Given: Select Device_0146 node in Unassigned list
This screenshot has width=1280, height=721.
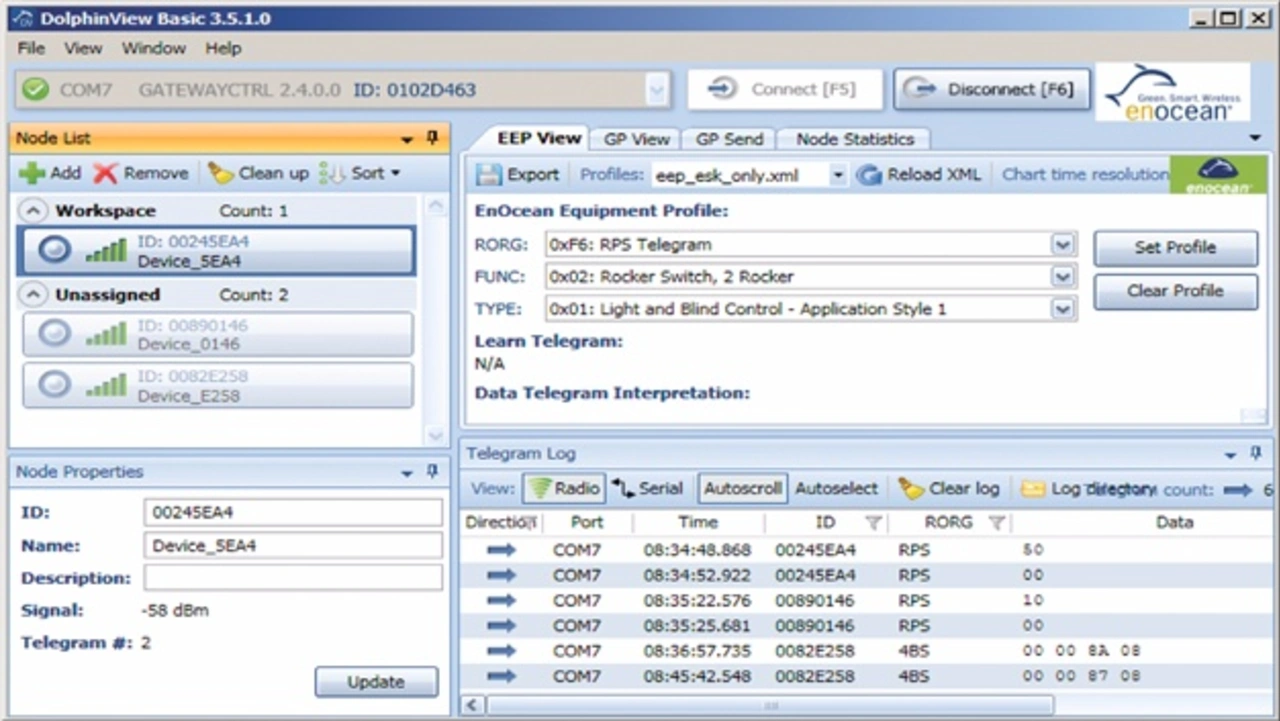Looking at the screenshot, I should 217,334.
